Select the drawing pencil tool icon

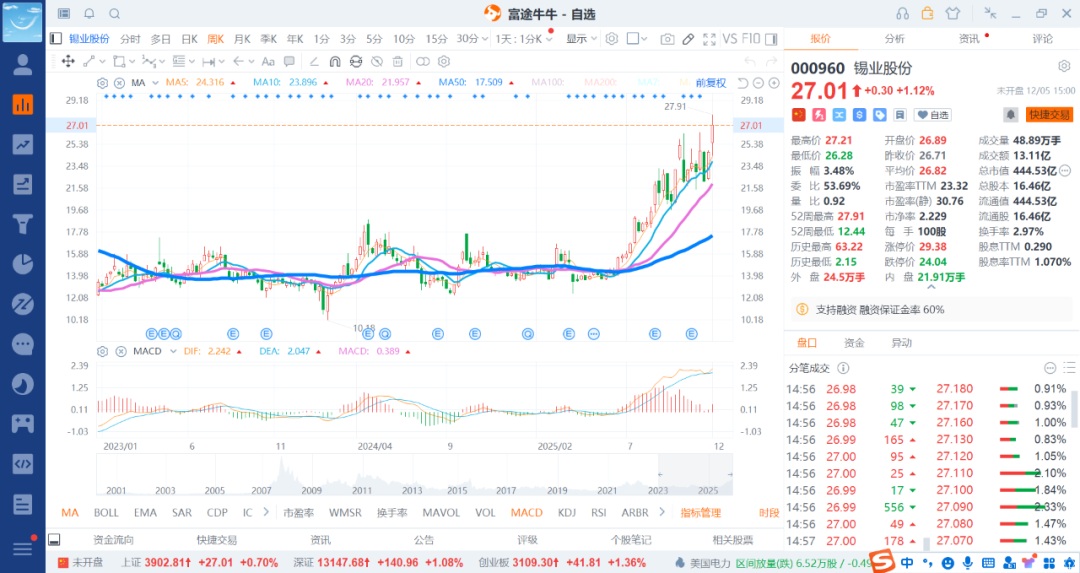pos(688,39)
